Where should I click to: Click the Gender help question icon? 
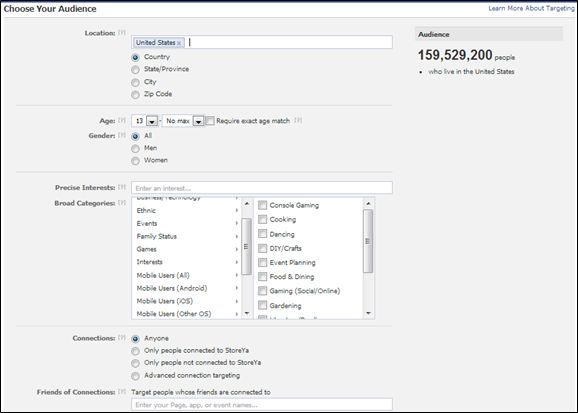(122, 135)
